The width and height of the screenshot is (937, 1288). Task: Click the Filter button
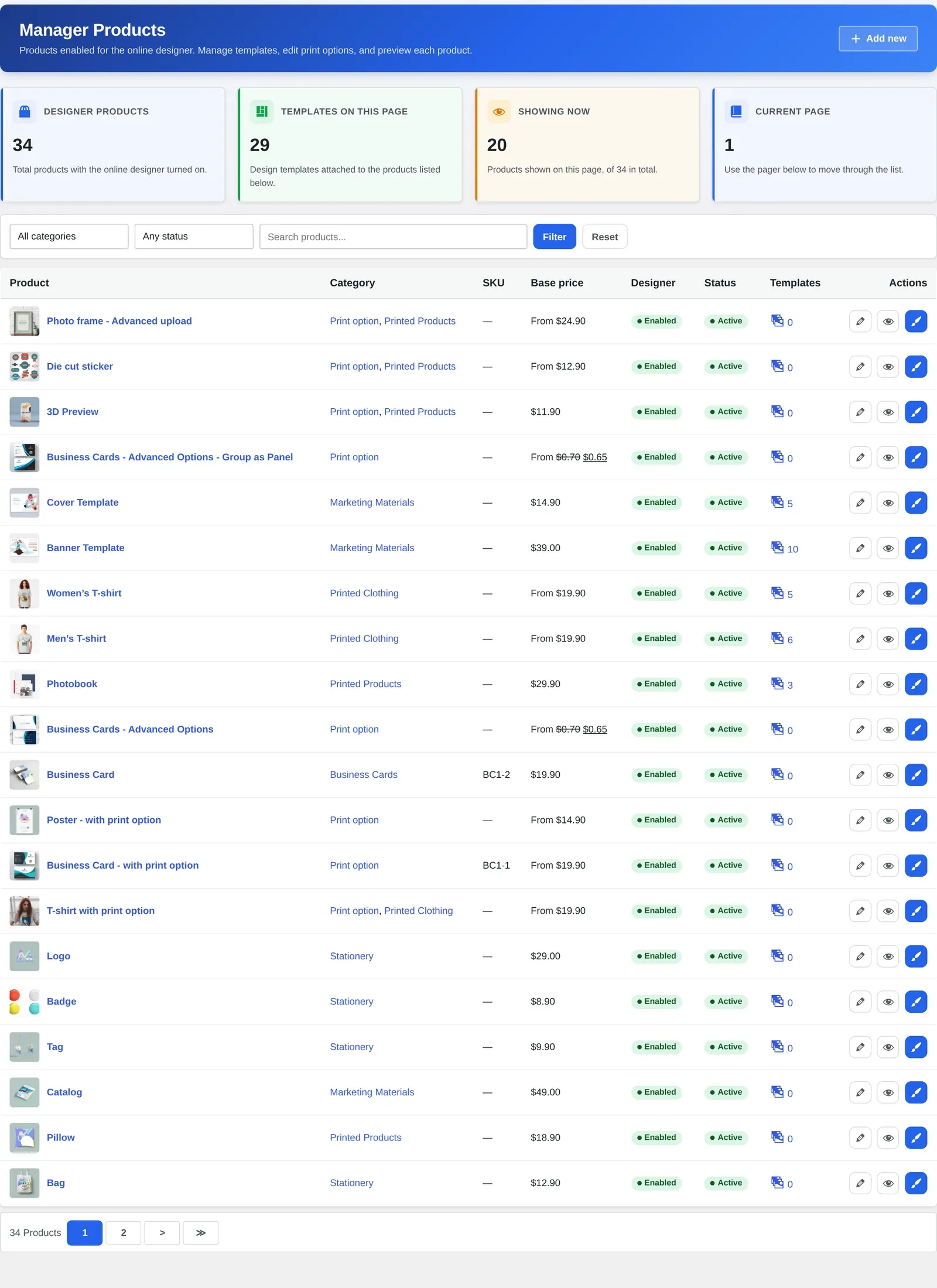[555, 237]
